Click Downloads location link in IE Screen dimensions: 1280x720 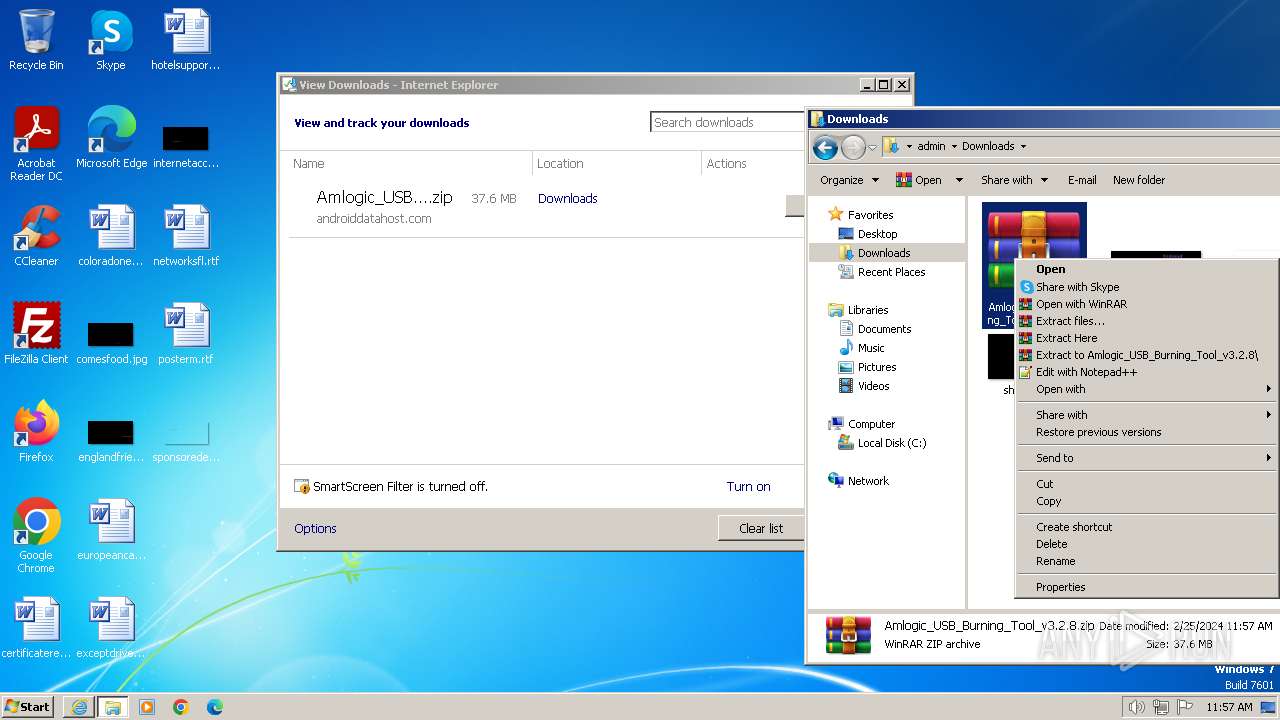coord(567,199)
